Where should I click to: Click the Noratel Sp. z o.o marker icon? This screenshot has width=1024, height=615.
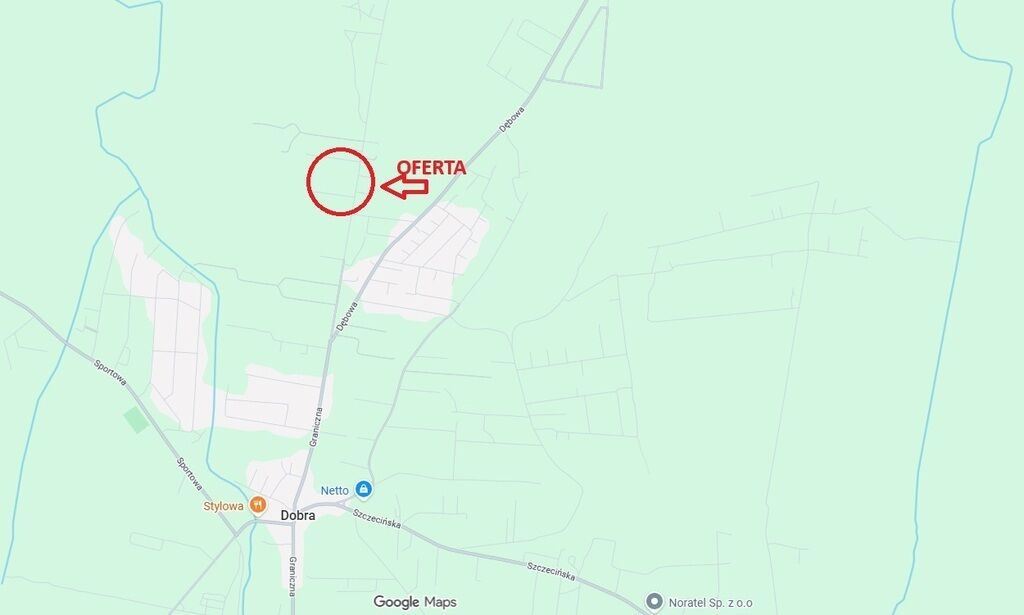click(654, 602)
